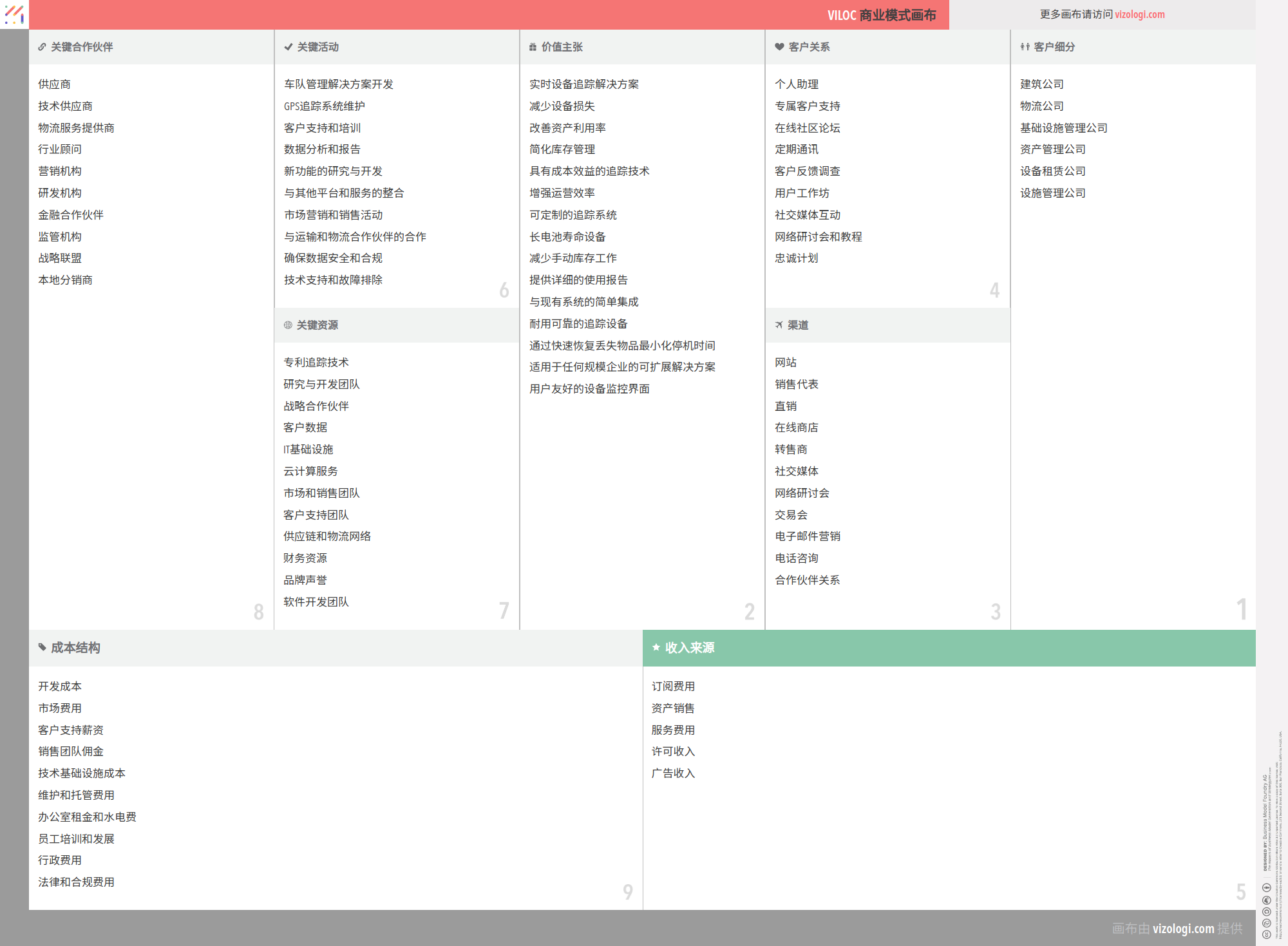Click the heart icon beside 客户关系
1288x946 pixels.
click(x=779, y=47)
